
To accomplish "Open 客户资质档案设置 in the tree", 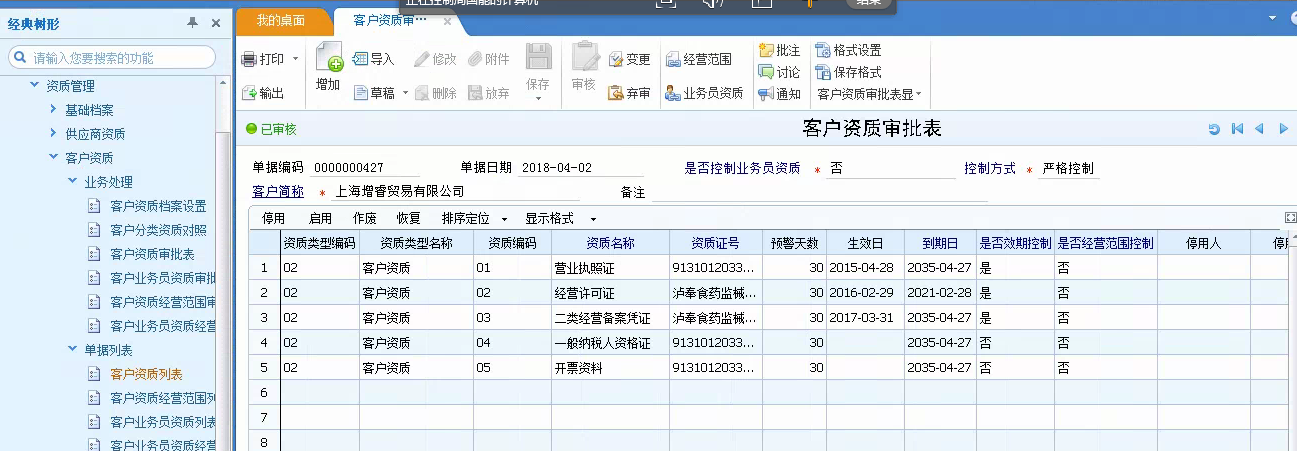I will (x=158, y=206).
